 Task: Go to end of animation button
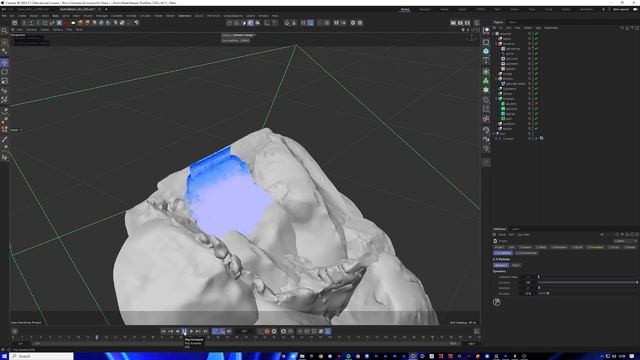[x=205, y=331]
